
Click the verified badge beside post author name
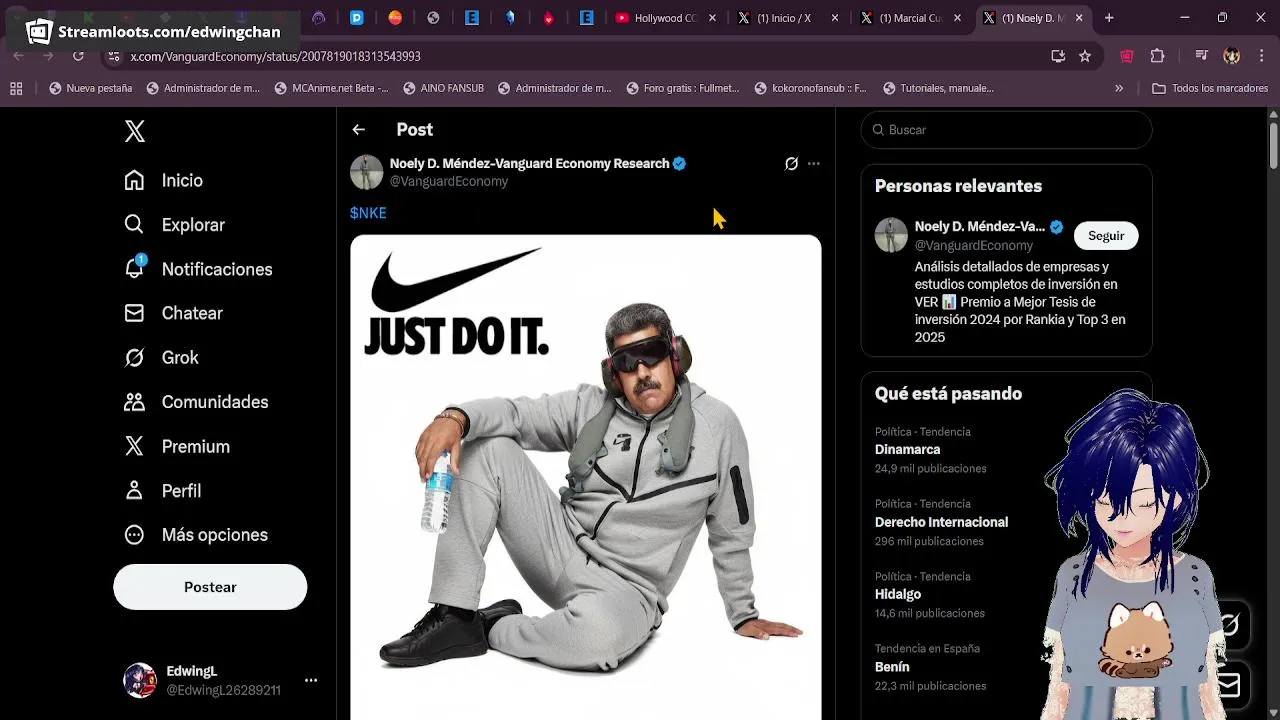680,163
